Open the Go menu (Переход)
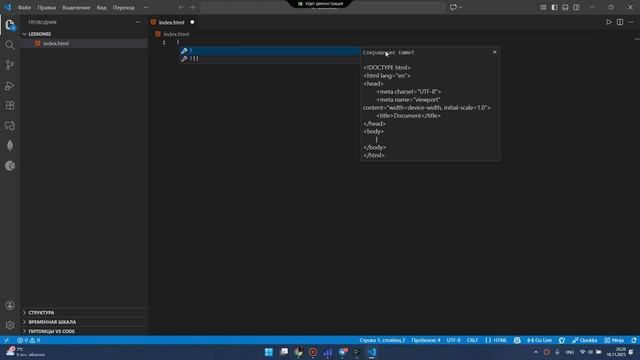The height and width of the screenshot is (360, 640). click(x=123, y=7)
